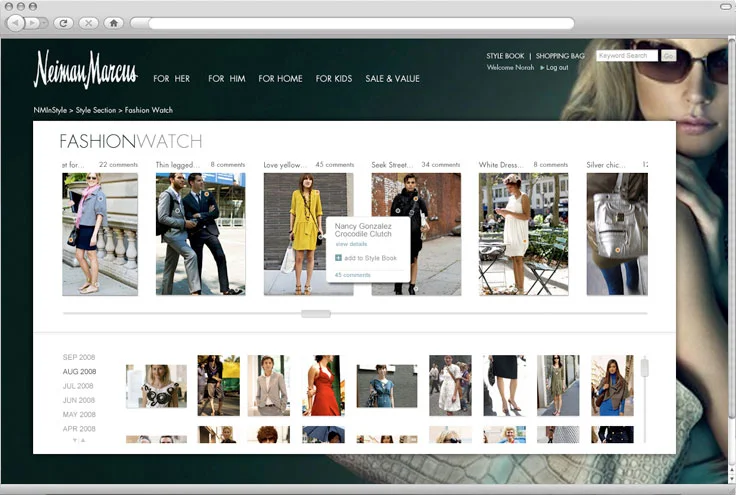This screenshot has height=495, width=736.
Task: Select AUG 2008 archive month
Action: [79, 372]
